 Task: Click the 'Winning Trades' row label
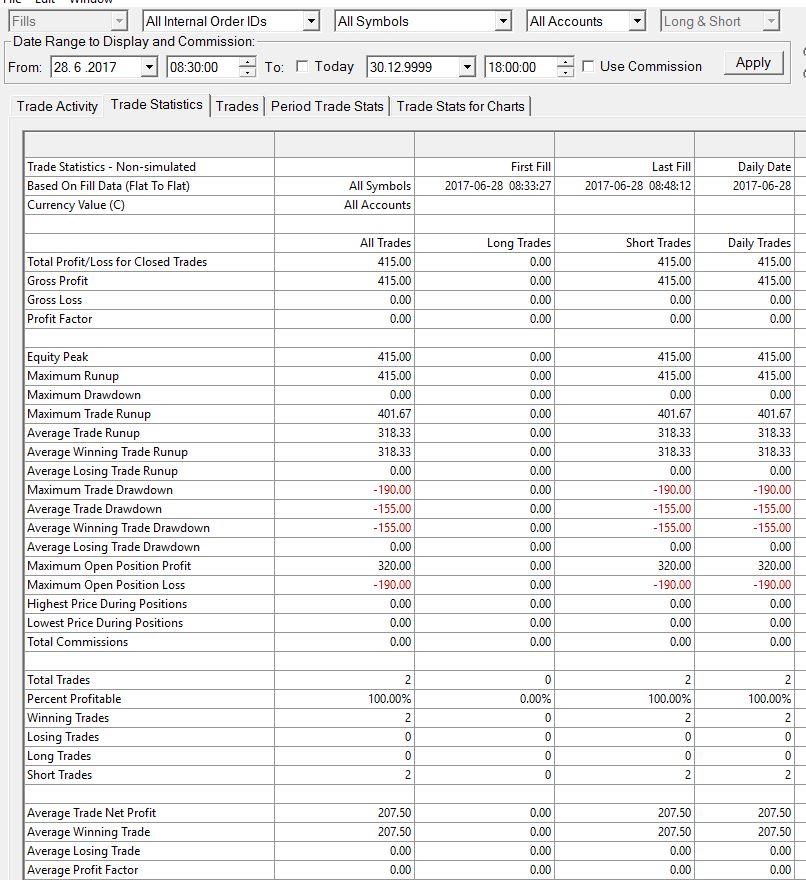(68, 718)
